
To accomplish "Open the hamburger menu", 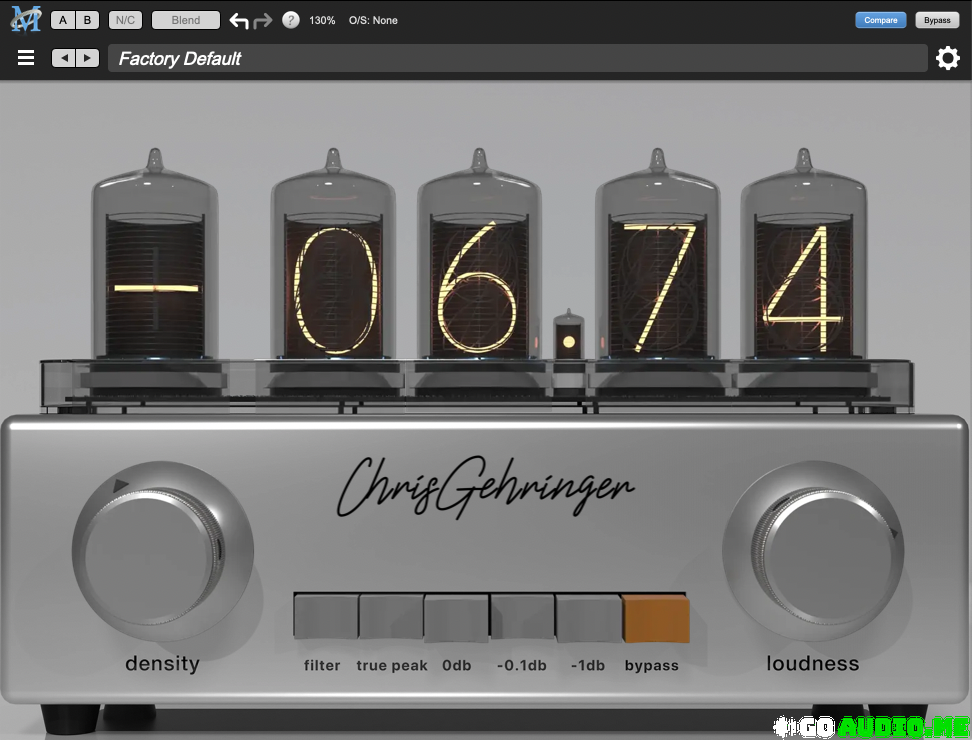I will pyautogui.click(x=26, y=59).
